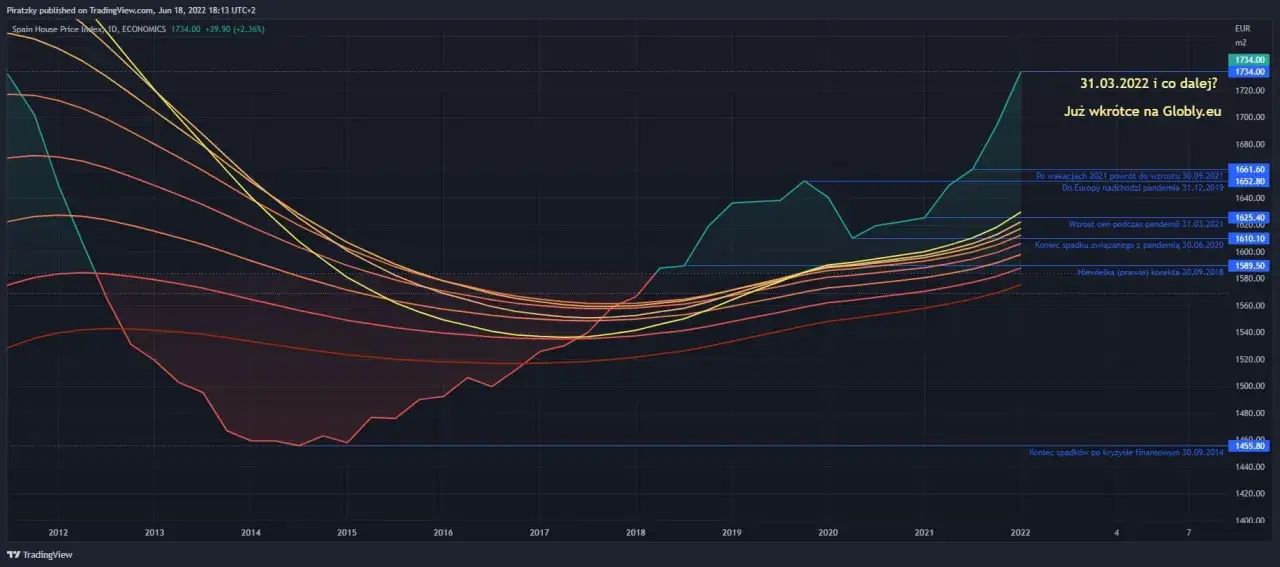Select the 1652.80 price level label
Viewport: 1280px width, 567px height.
coord(1250,181)
